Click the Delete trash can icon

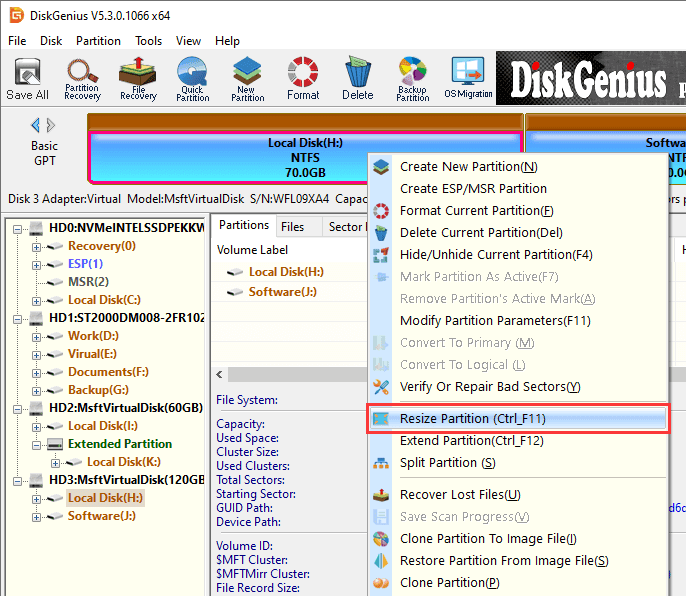357,78
